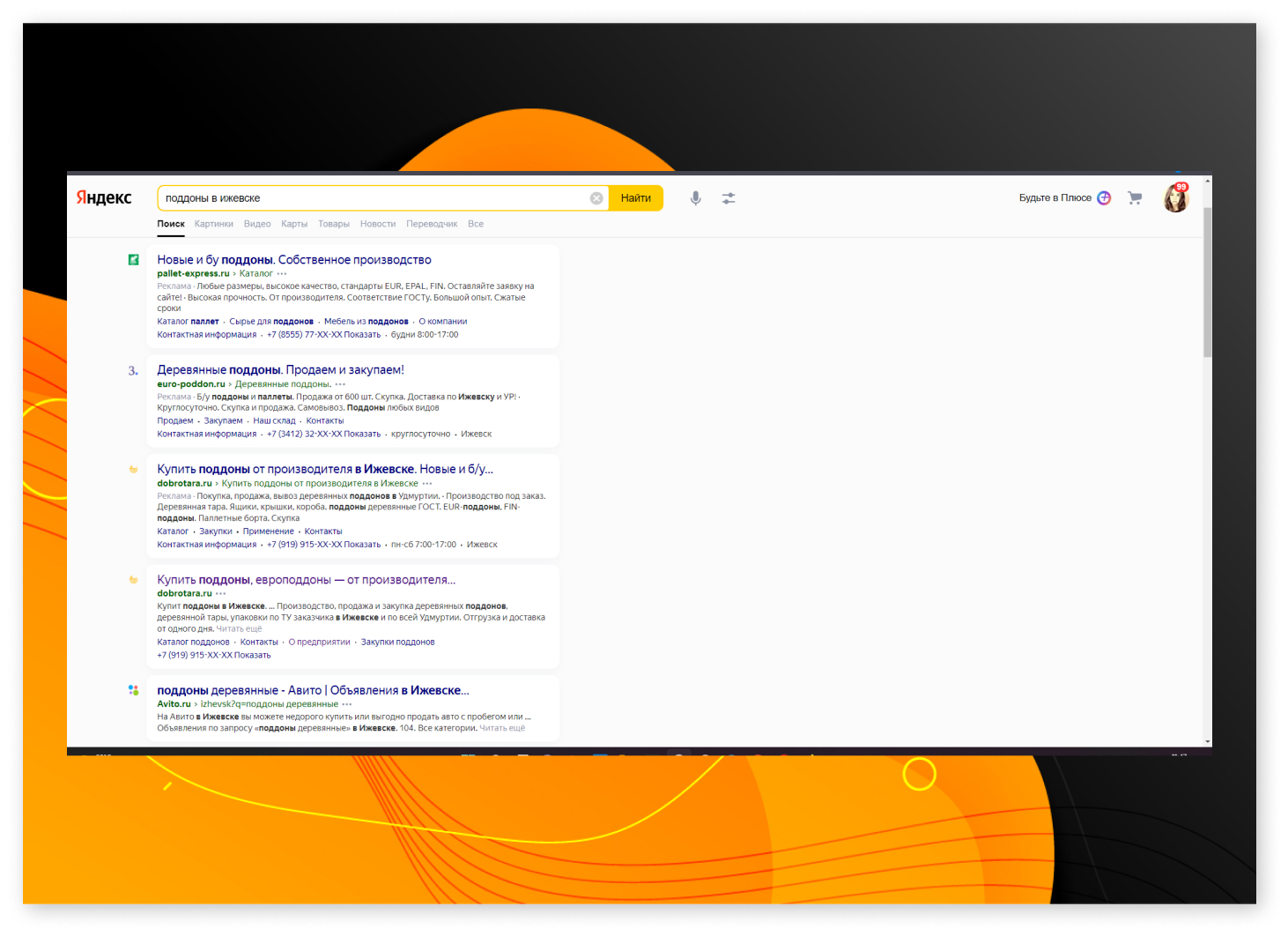The height and width of the screenshot is (936, 1288).
Task: Open three-dot menu for pallet-express.ru result
Action: [282, 274]
